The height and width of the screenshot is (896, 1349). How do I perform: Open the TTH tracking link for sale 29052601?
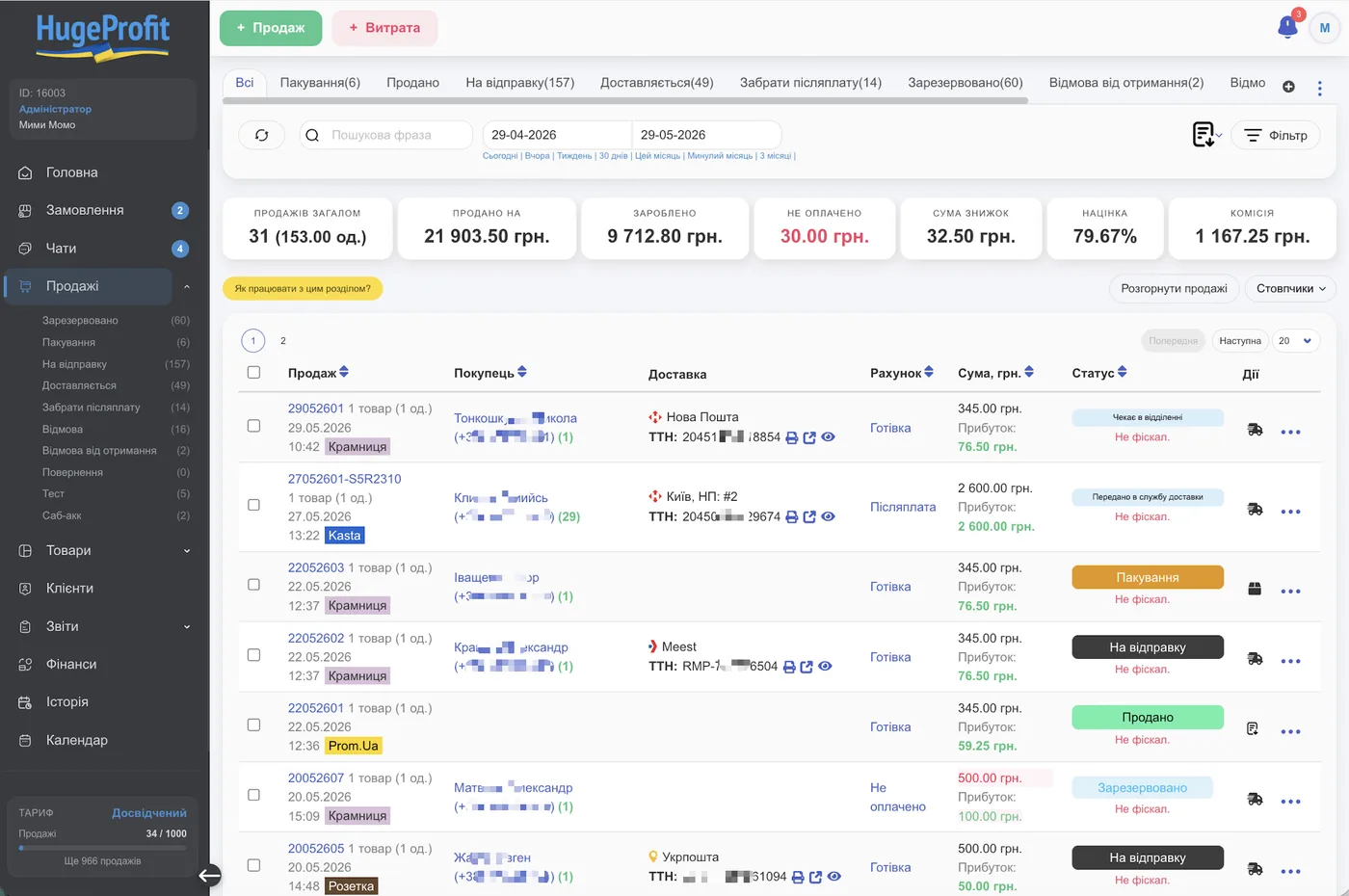tap(809, 437)
